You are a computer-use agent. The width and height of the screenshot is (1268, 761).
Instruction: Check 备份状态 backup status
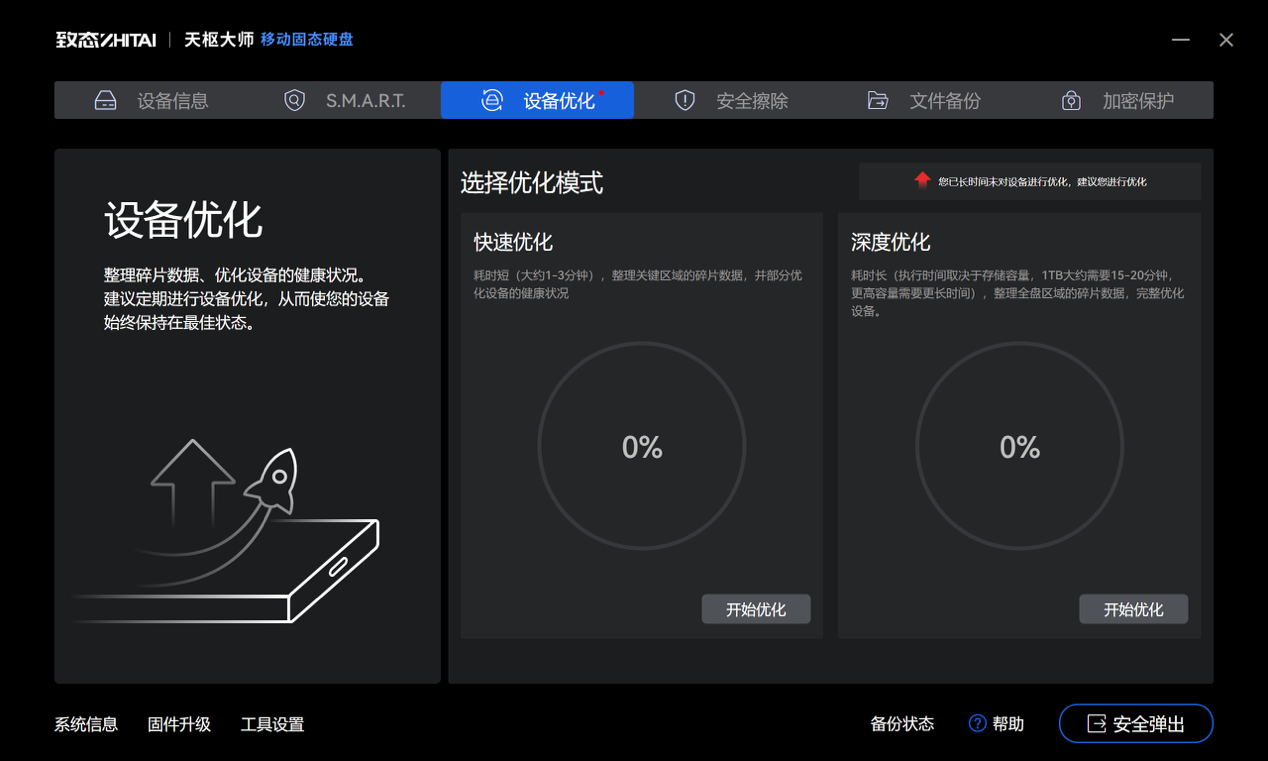(x=901, y=723)
